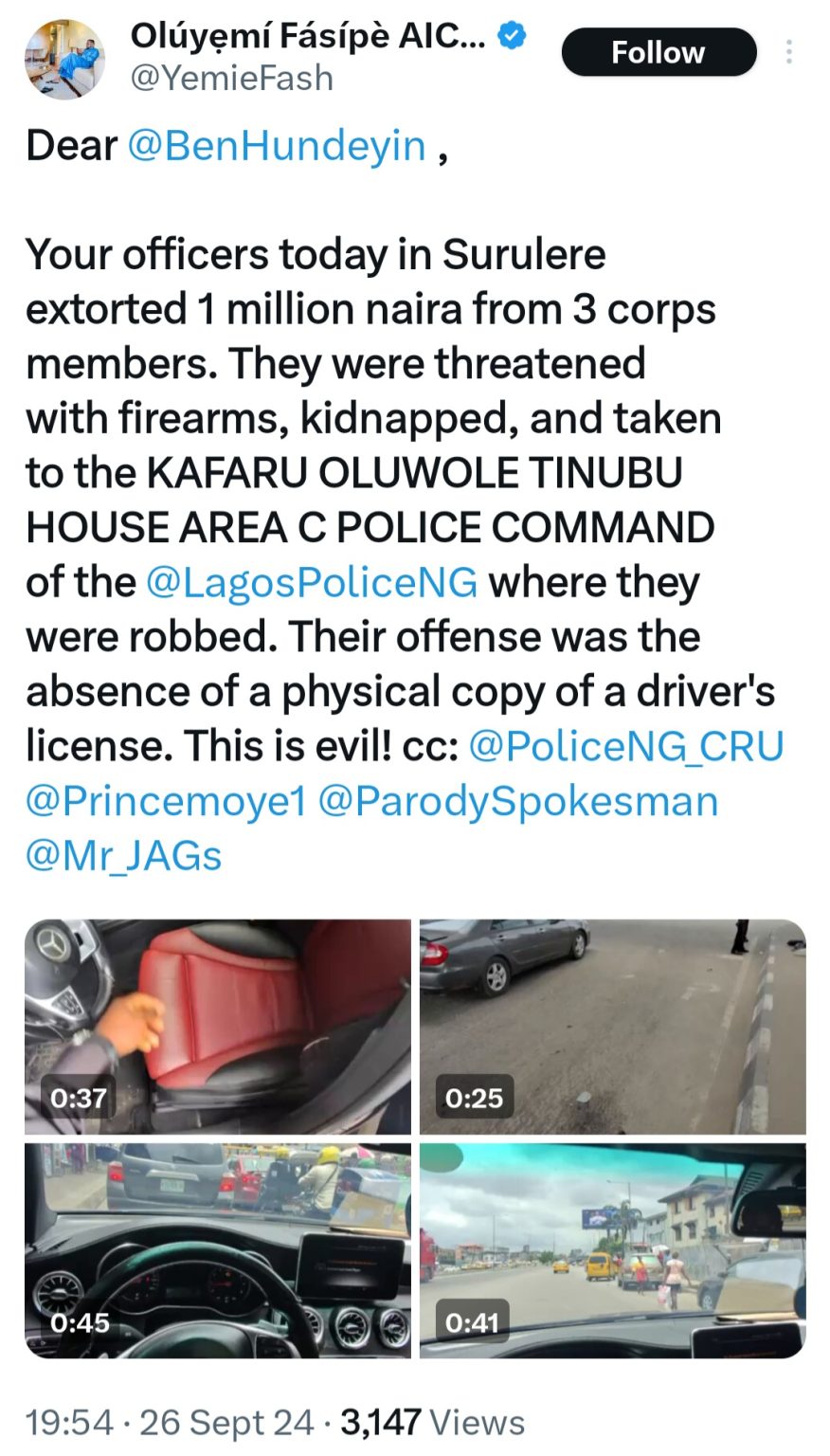The height and width of the screenshot is (1456, 830).
Task: Play the red car seat video
Action: [218, 1027]
